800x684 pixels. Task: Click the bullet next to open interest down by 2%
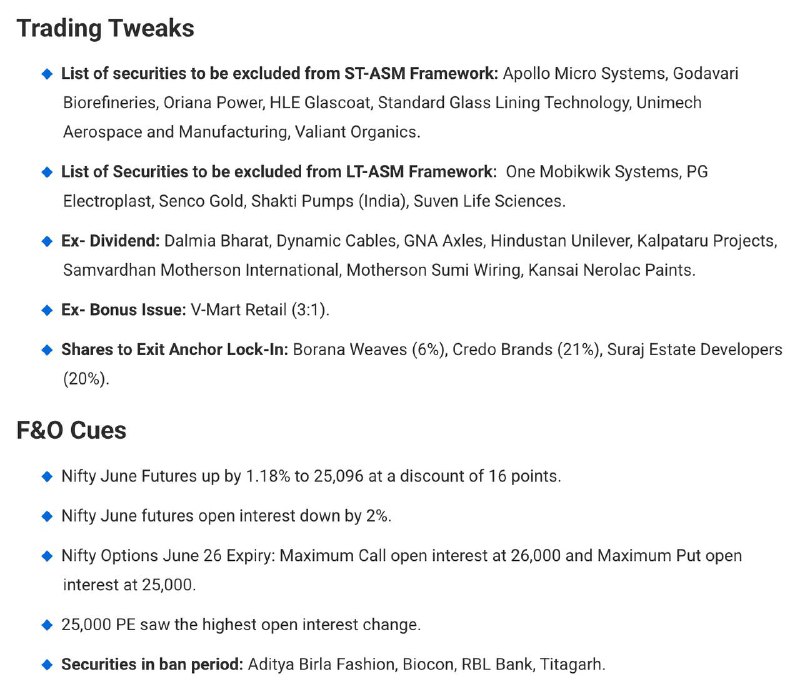click(47, 516)
